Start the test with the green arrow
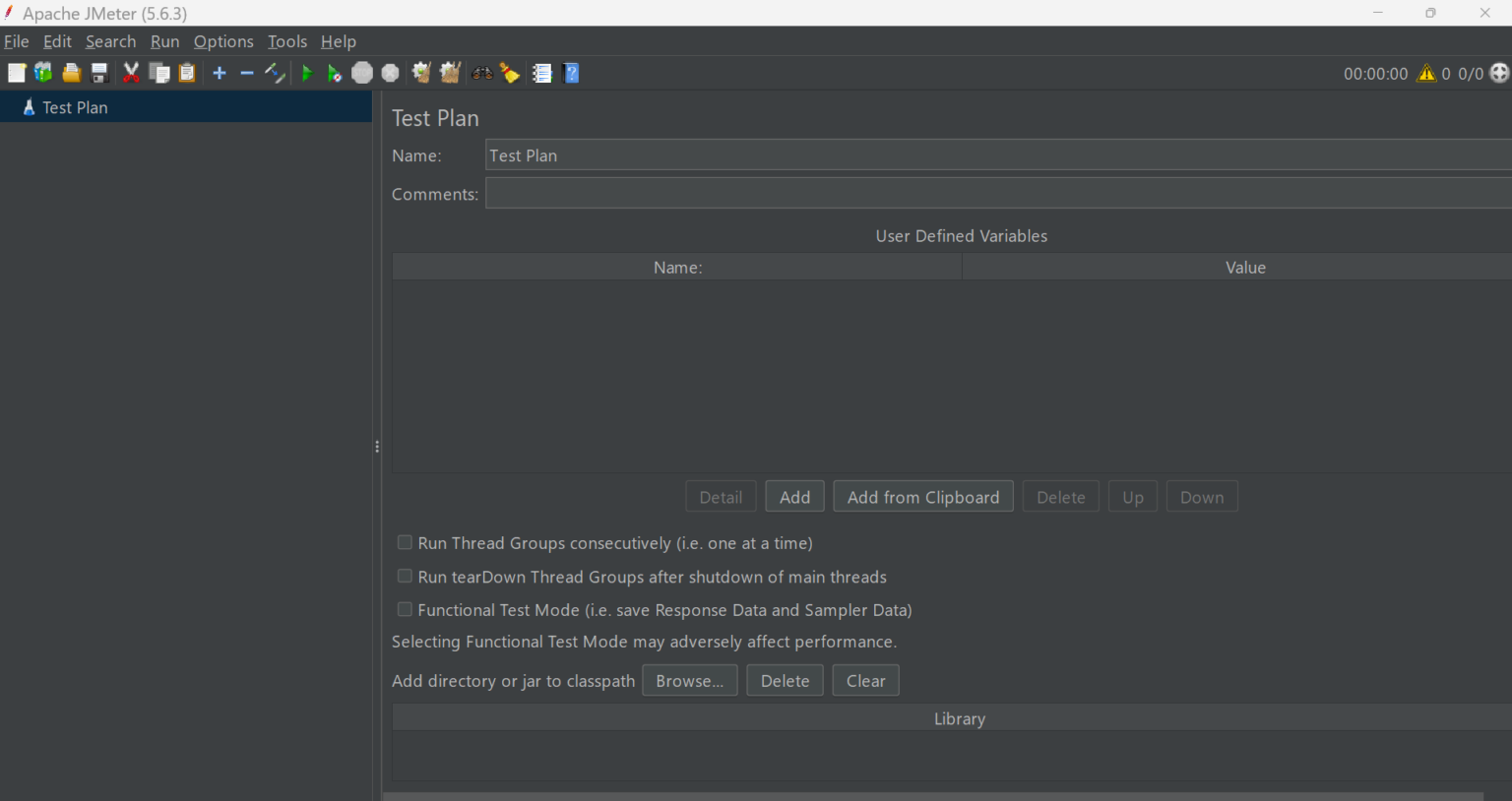This screenshot has width=1512, height=801. click(x=306, y=72)
